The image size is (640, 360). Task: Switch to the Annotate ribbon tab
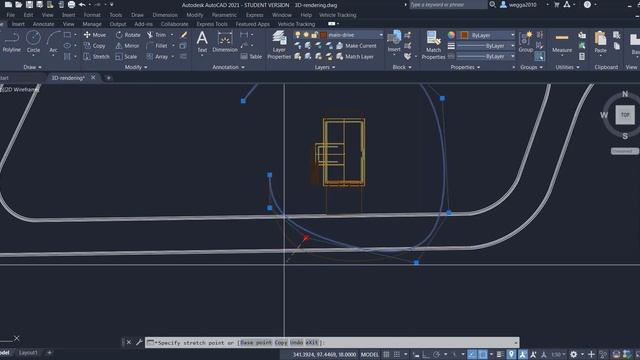point(43,24)
